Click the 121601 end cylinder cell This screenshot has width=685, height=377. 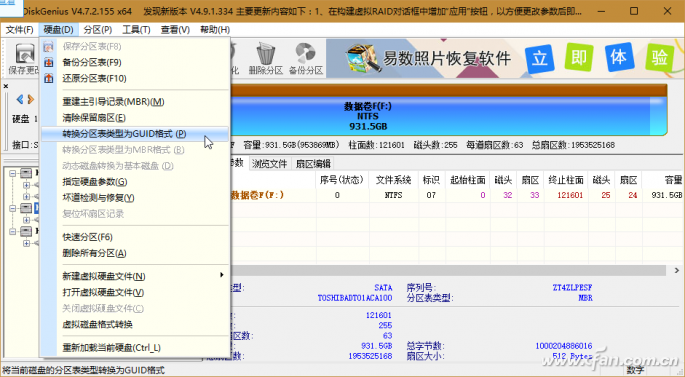coord(570,195)
